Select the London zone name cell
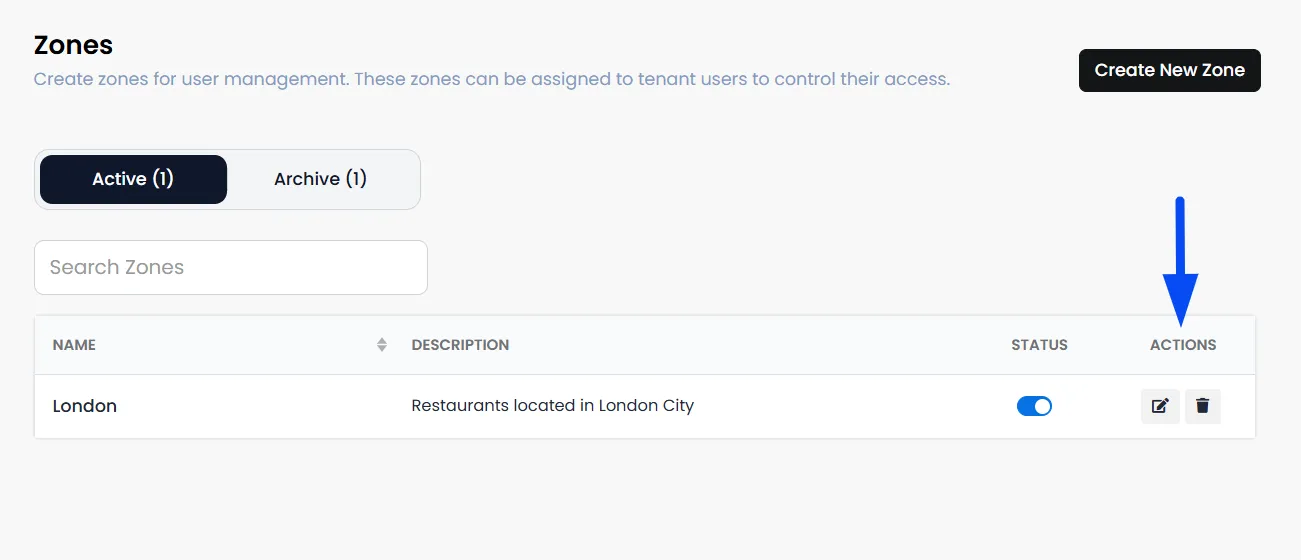Viewport: 1301px width, 560px height. pyautogui.click(x=85, y=406)
